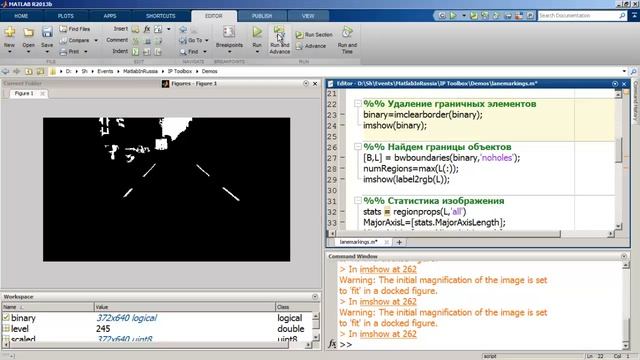Open the Editor panel actions menu icon

click(615, 84)
